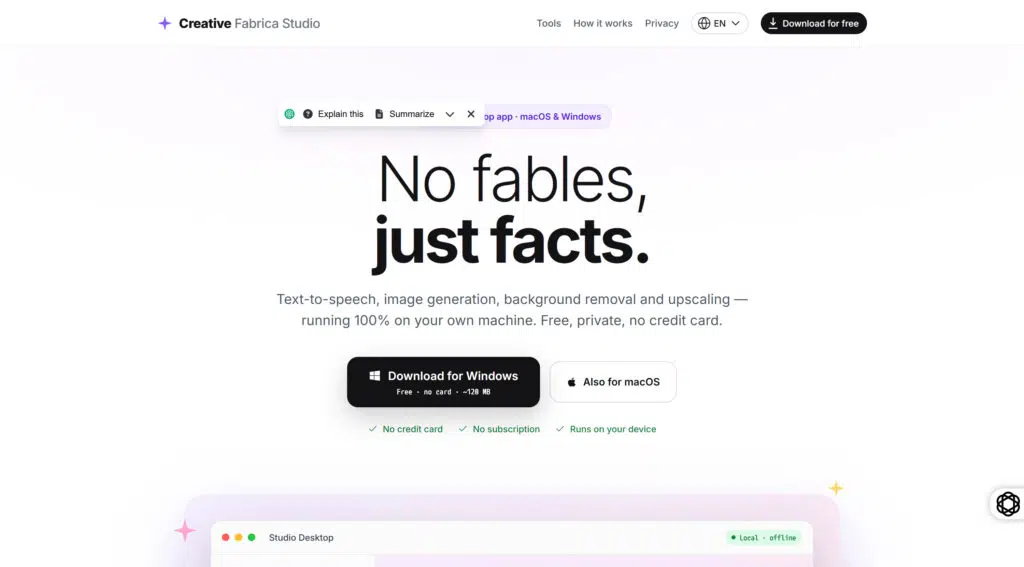Open the Tools menu item

(x=549, y=24)
